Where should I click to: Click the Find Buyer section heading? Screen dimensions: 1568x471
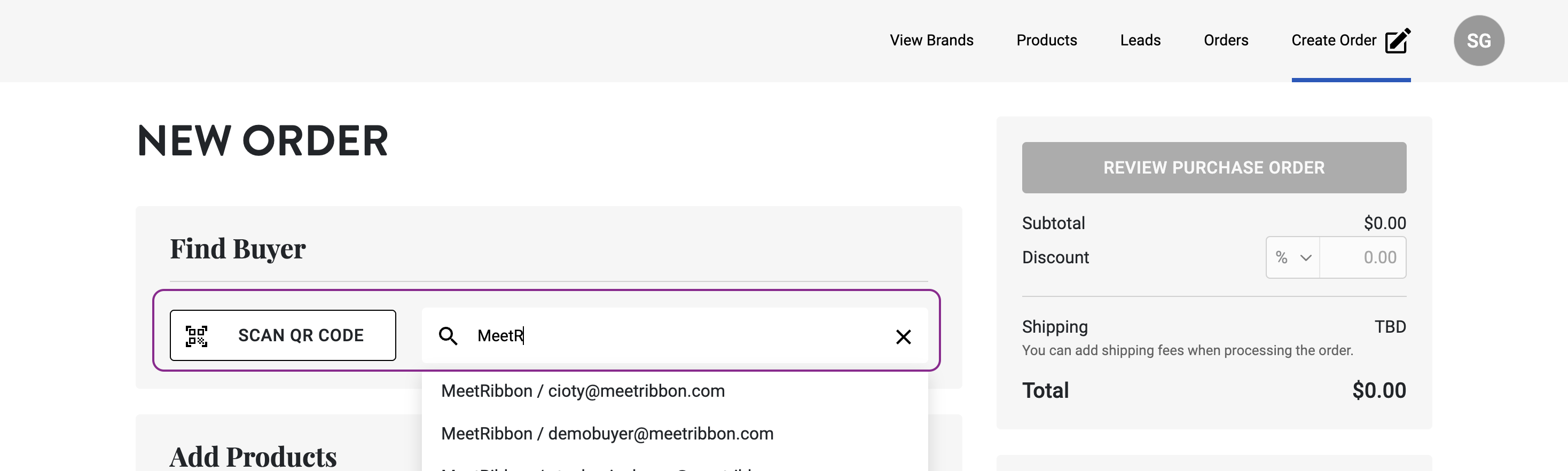[x=238, y=249]
